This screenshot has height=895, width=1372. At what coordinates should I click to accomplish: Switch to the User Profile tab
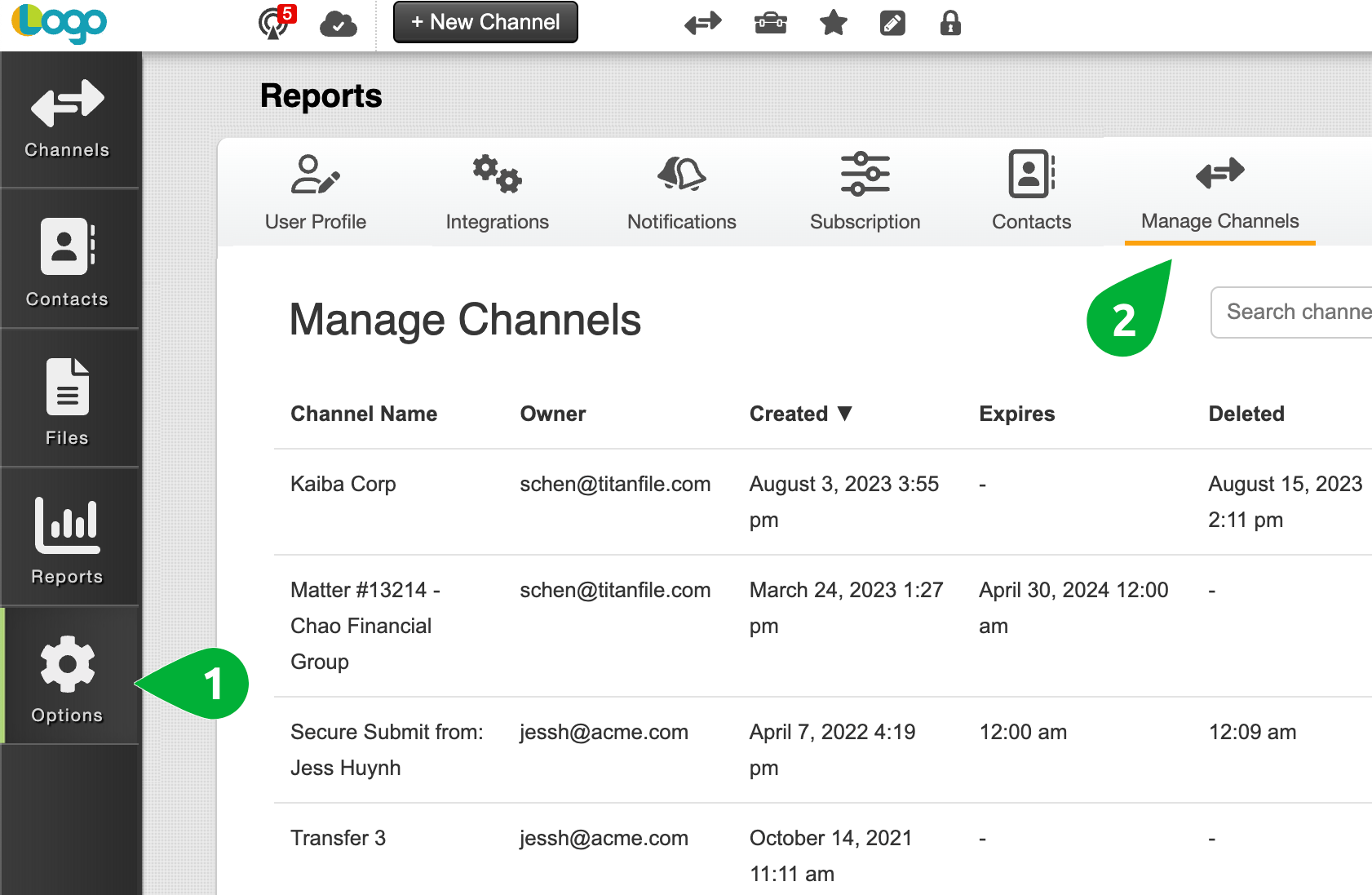(x=315, y=192)
